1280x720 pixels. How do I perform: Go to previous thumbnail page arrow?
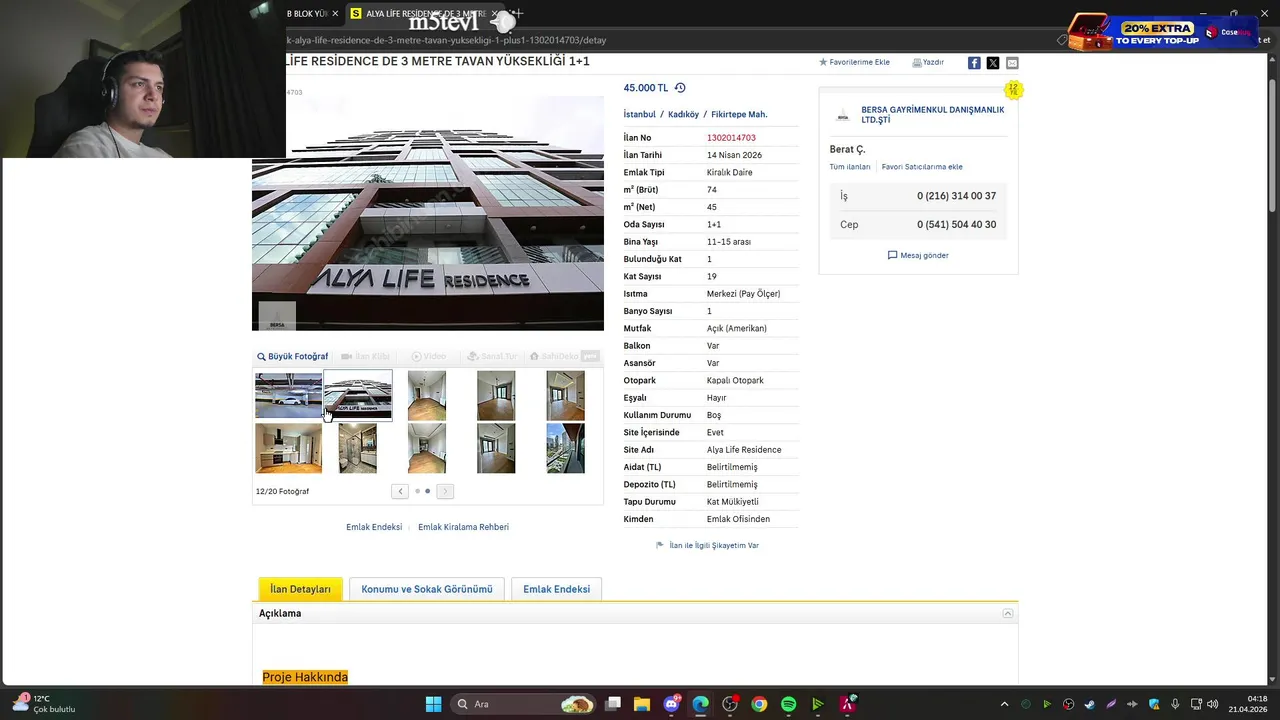400,491
